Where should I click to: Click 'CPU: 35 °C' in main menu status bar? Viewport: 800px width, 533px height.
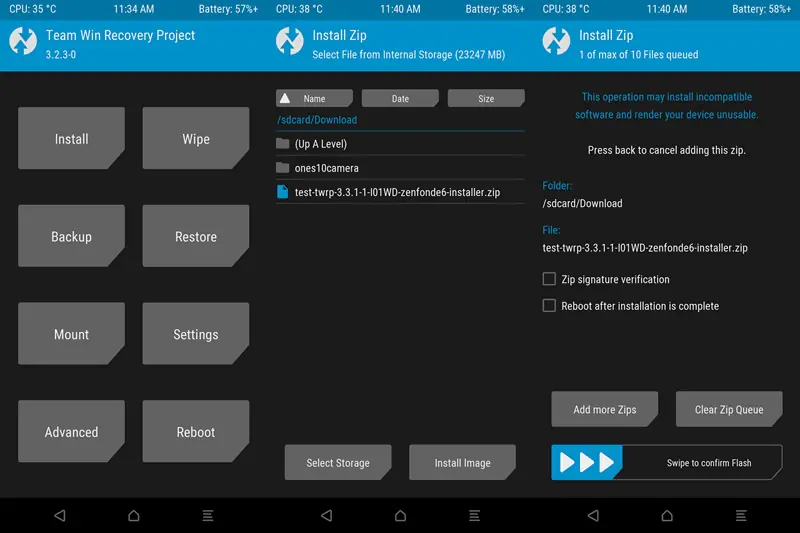pos(33,9)
